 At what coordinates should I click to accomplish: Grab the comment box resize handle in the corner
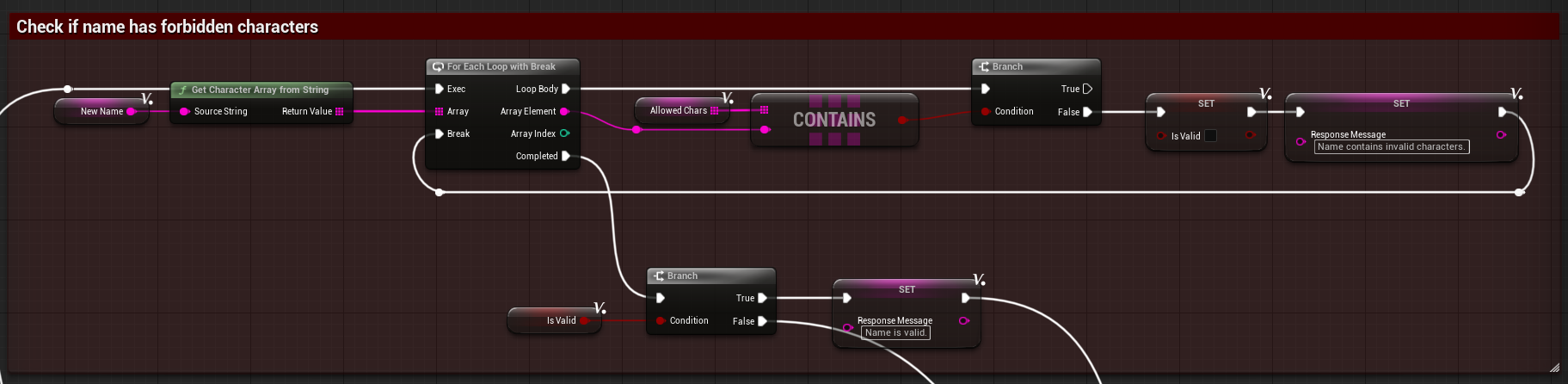click(x=1554, y=368)
